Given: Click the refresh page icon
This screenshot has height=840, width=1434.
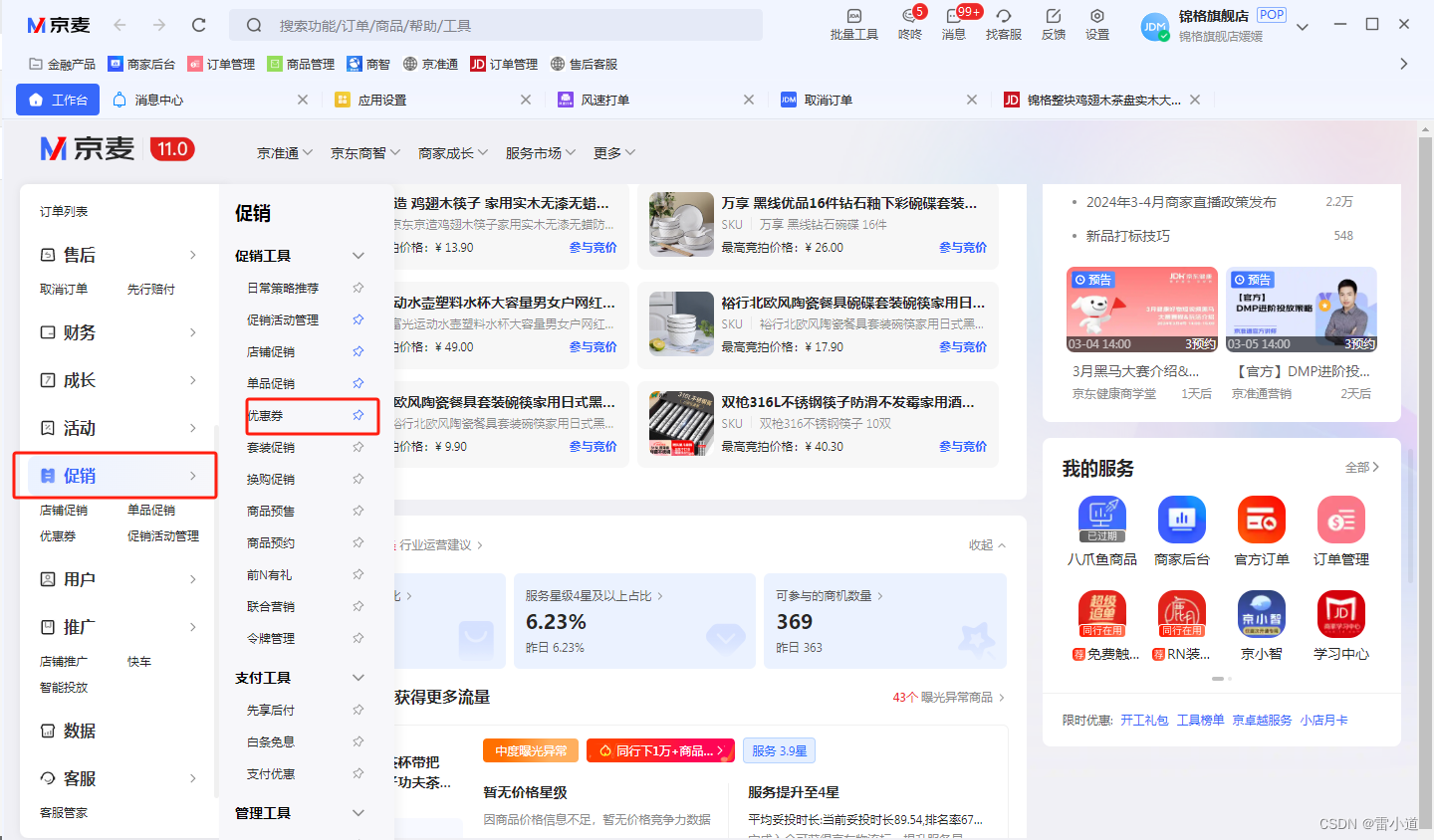Looking at the screenshot, I should (199, 25).
